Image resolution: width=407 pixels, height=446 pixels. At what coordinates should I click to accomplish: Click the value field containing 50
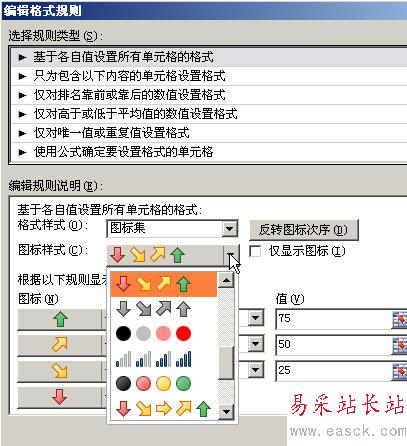[334, 345]
